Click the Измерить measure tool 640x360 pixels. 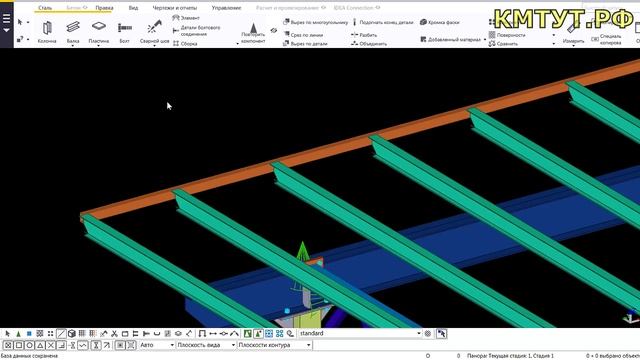pos(573,33)
